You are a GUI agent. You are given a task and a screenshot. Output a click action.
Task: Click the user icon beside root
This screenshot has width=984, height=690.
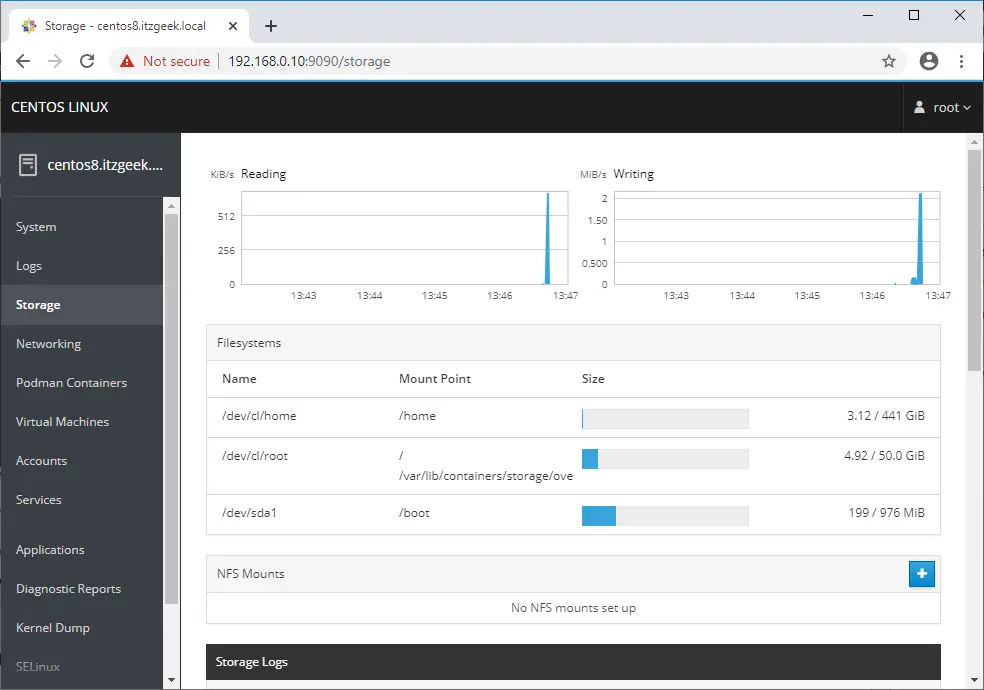click(919, 107)
